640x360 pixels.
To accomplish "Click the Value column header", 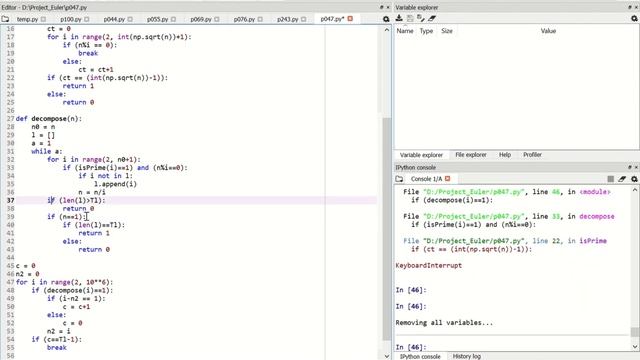I will pyautogui.click(x=548, y=31).
